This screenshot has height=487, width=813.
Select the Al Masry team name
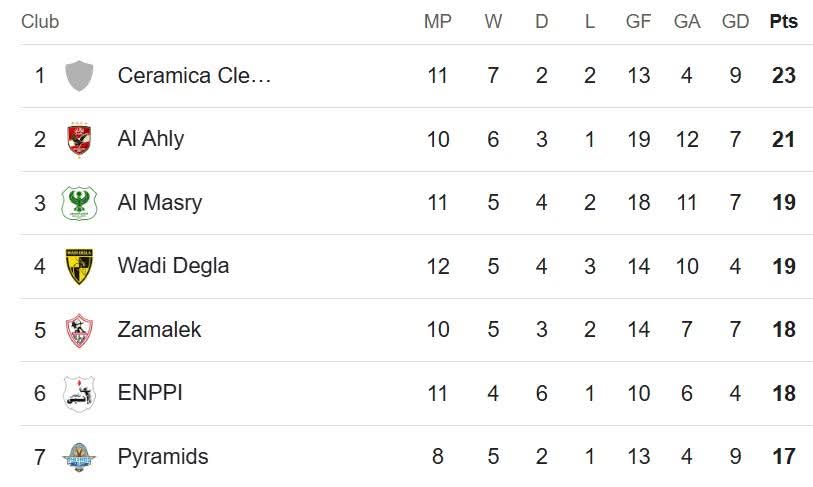[160, 203]
